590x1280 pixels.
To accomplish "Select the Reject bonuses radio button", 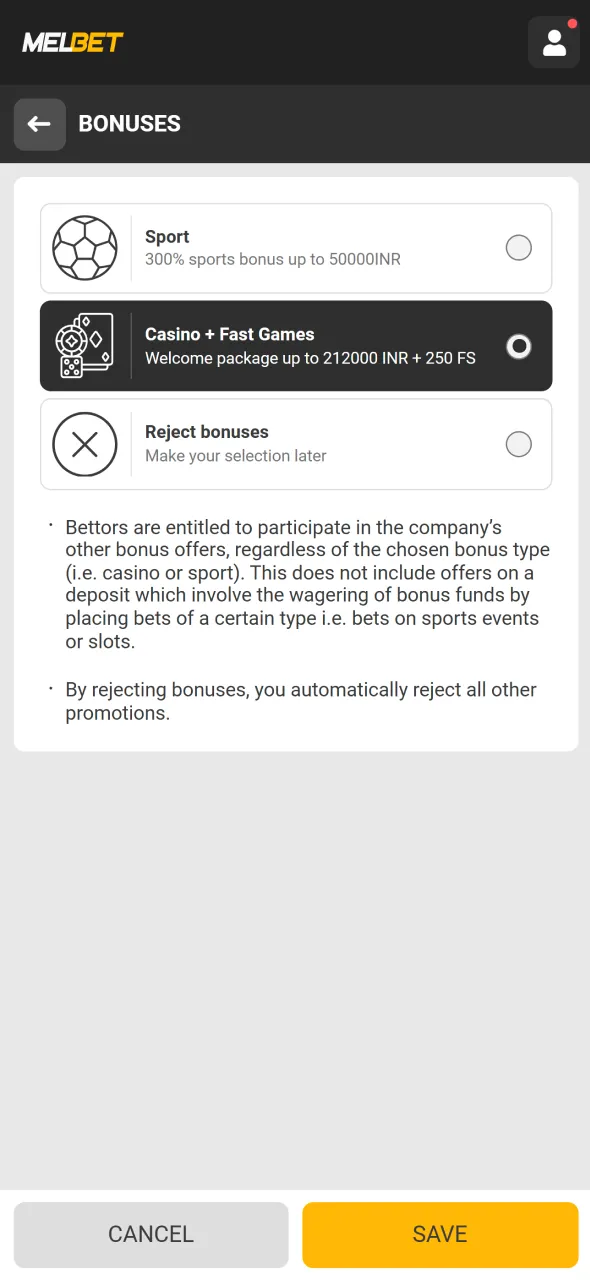I will point(518,444).
